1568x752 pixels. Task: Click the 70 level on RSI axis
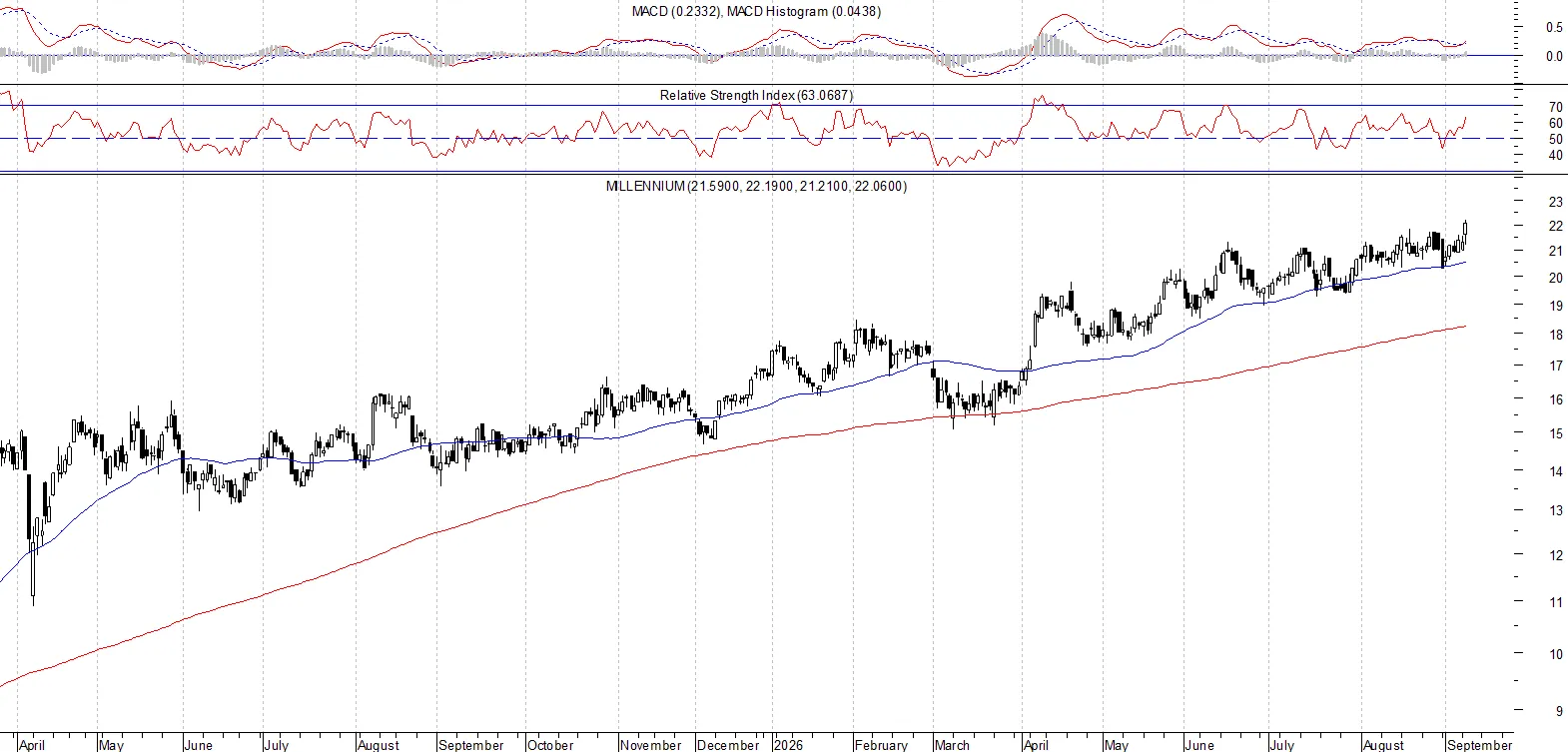tap(1555, 107)
